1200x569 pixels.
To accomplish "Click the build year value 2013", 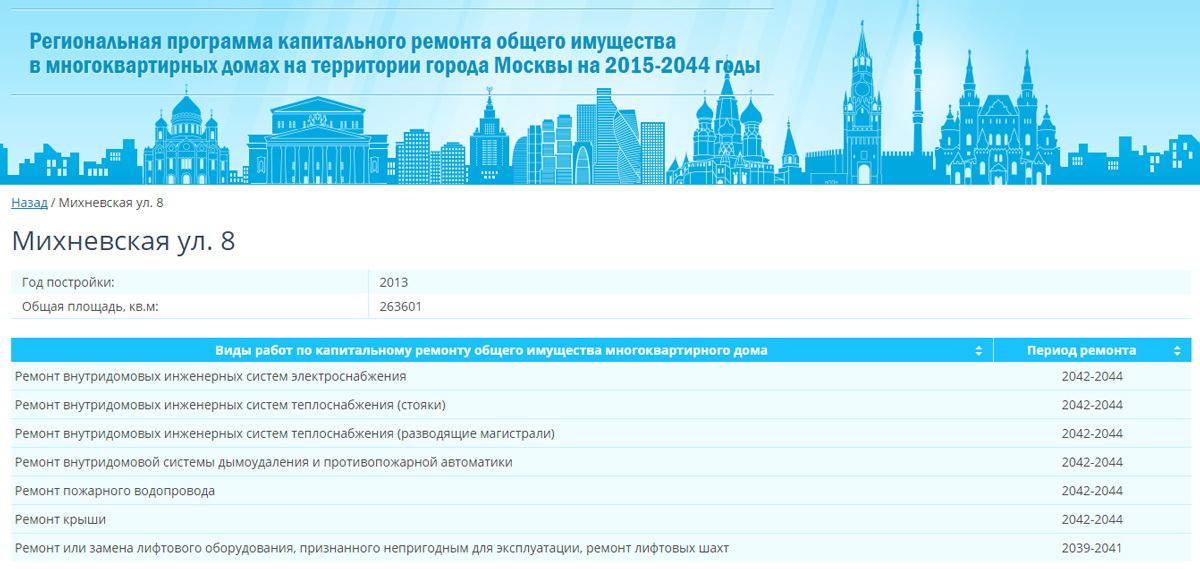I will (394, 283).
